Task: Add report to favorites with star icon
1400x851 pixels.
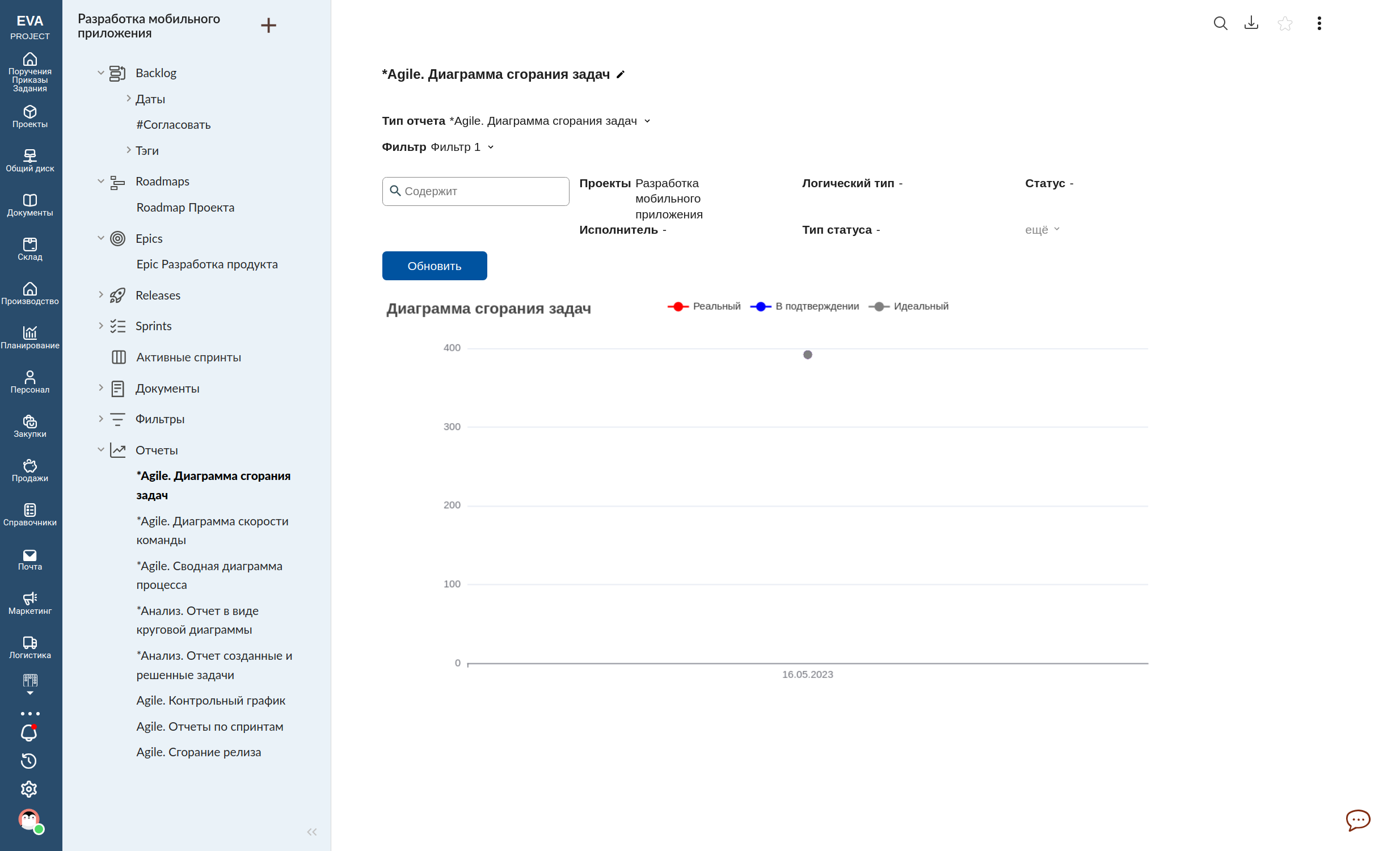Action: tap(1285, 23)
